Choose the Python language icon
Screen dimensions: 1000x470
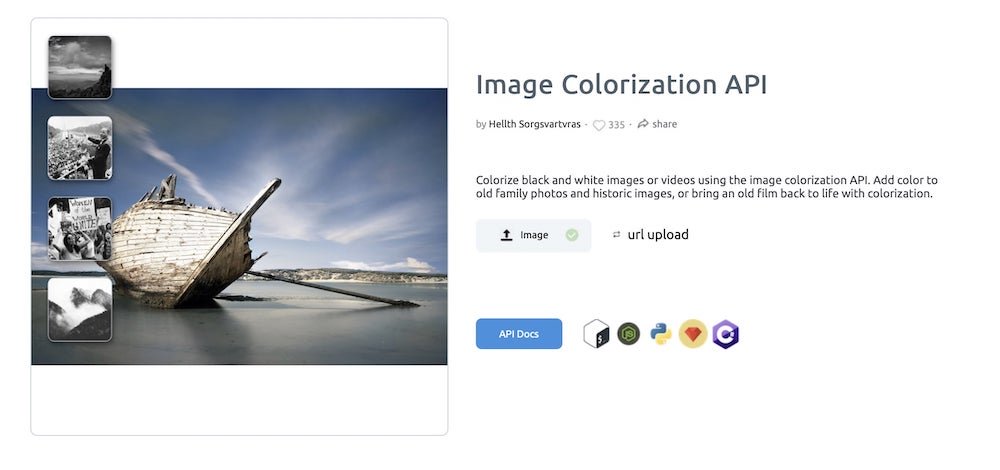(x=661, y=334)
